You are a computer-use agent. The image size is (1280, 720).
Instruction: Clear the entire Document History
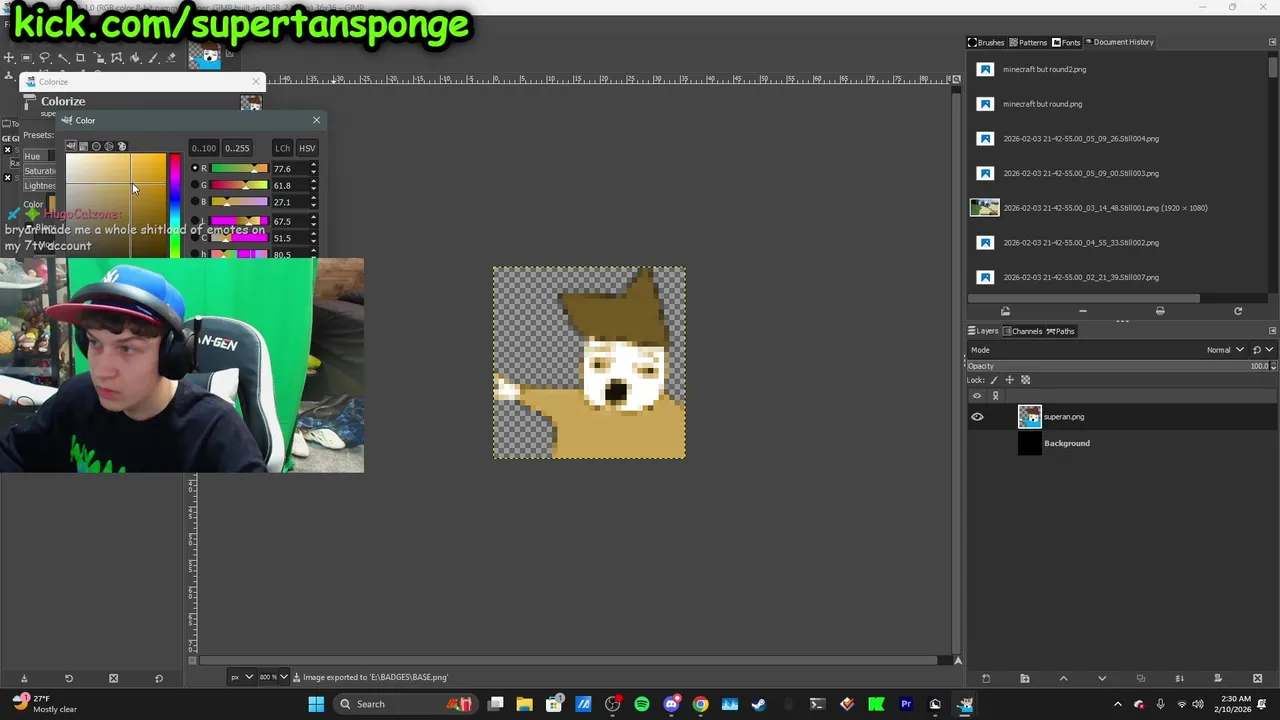pos(1160,311)
